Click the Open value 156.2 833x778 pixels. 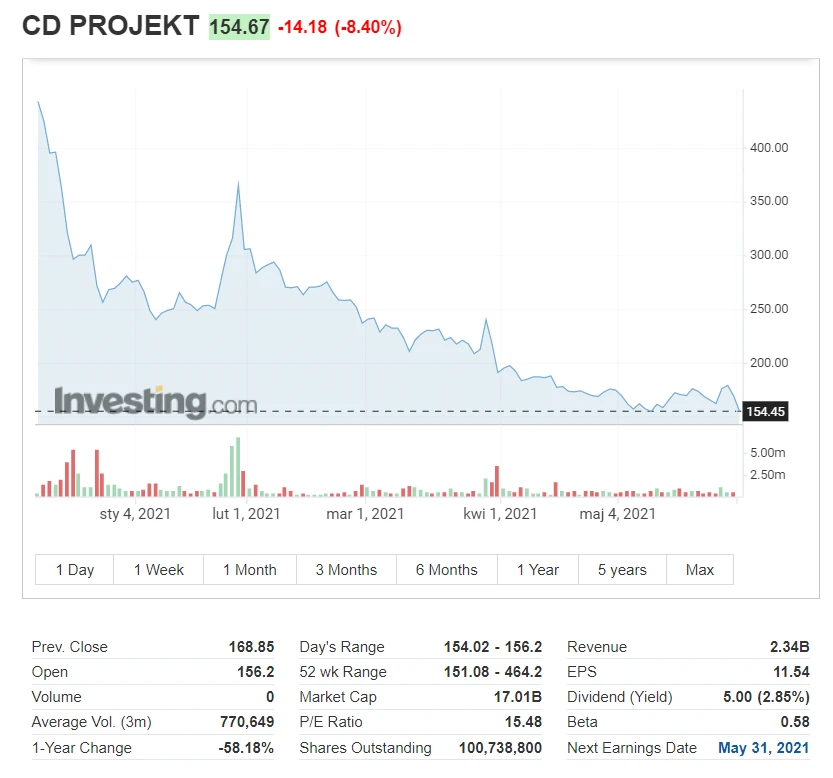[x=256, y=672]
